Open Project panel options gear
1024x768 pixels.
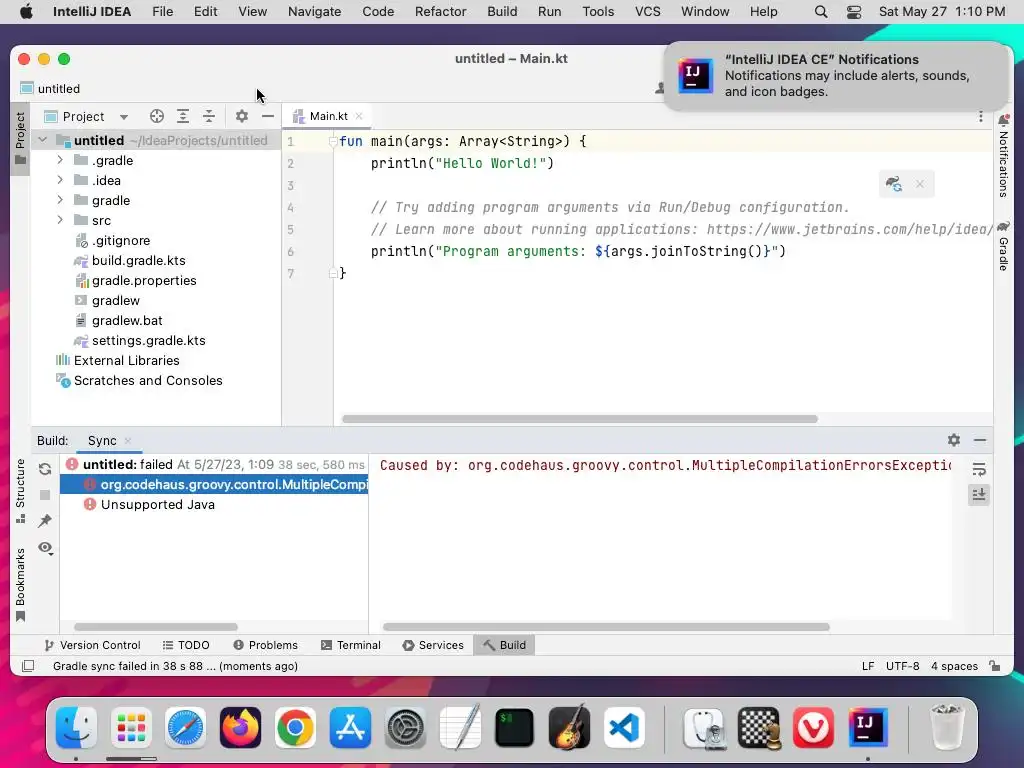242,116
